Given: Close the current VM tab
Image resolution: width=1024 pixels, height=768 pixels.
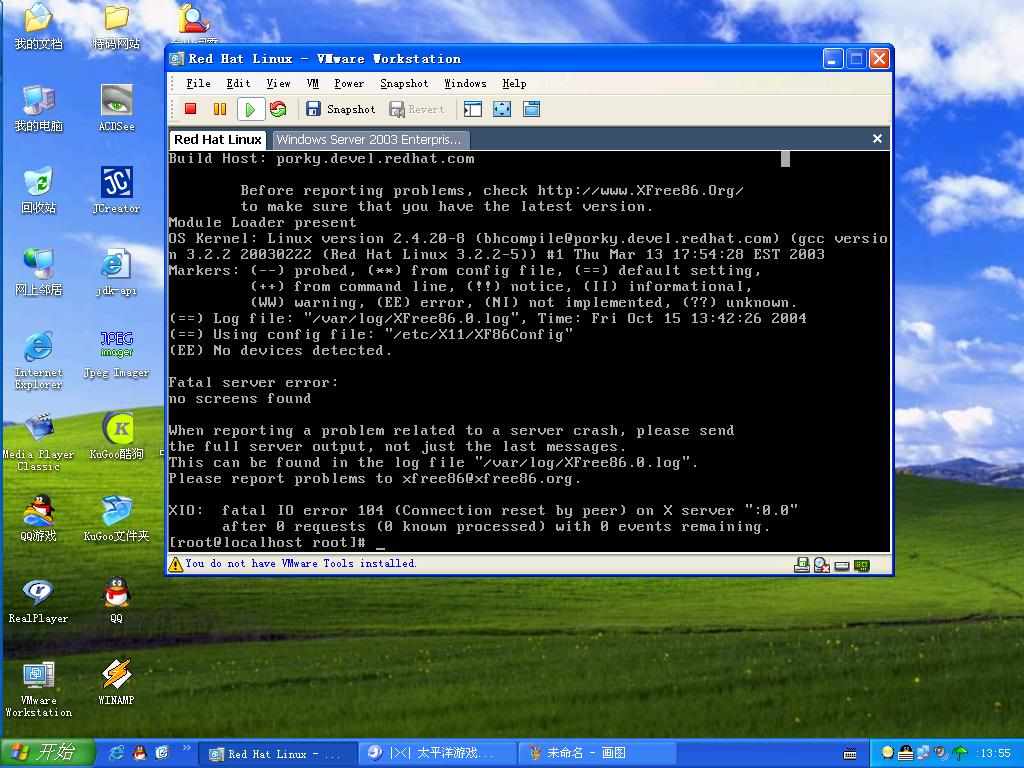Looking at the screenshot, I should (877, 139).
